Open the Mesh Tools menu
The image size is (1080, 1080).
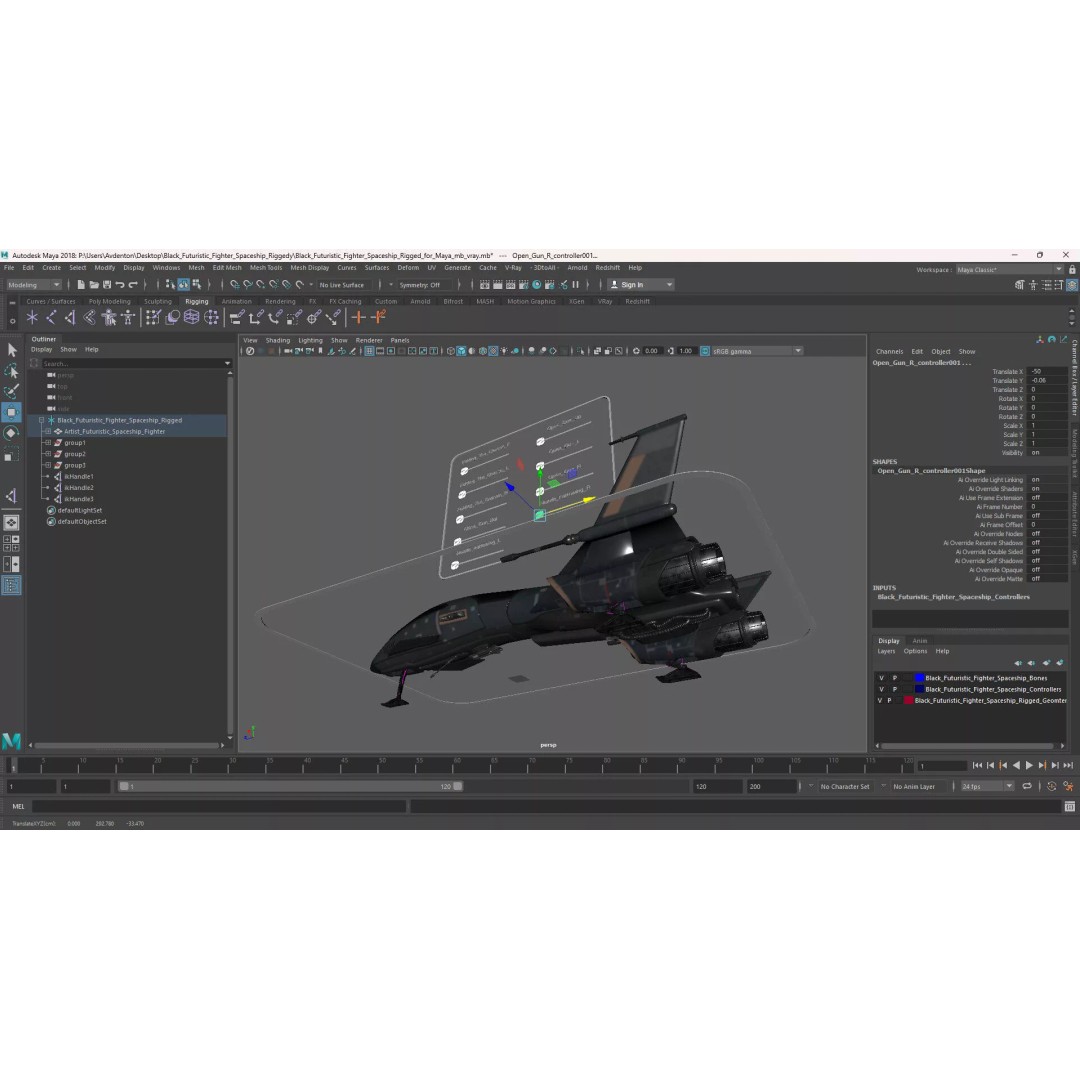pyautogui.click(x=266, y=268)
